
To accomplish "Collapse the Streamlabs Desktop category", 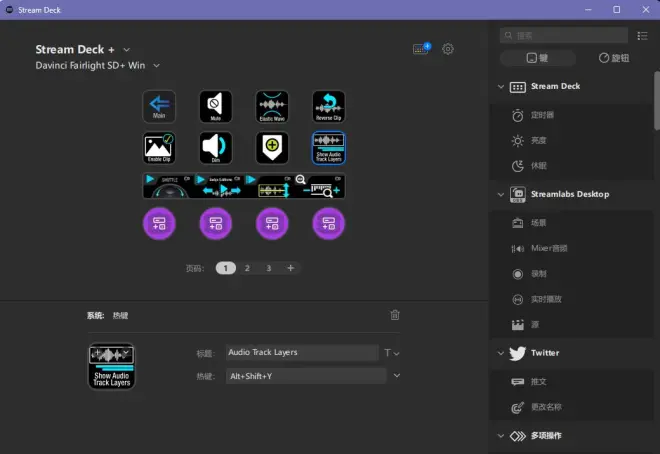I will [x=500, y=194].
